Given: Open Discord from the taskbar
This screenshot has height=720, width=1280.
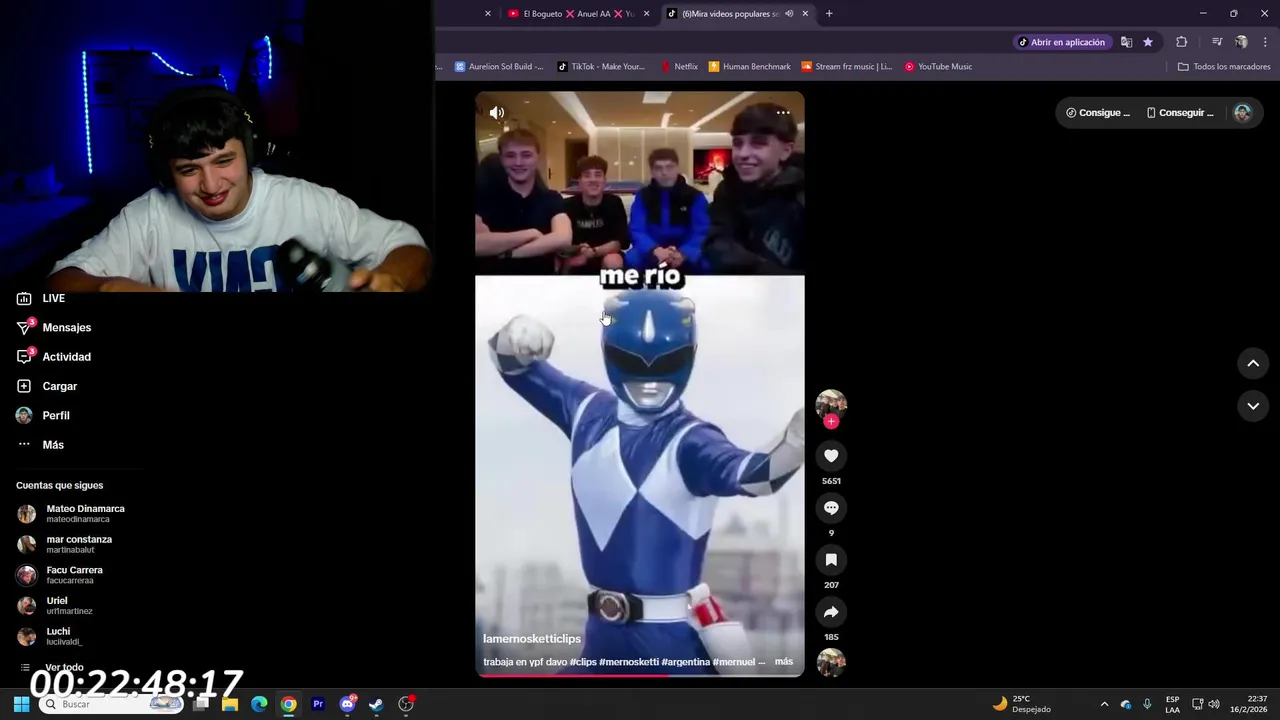Looking at the screenshot, I should pos(347,704).
